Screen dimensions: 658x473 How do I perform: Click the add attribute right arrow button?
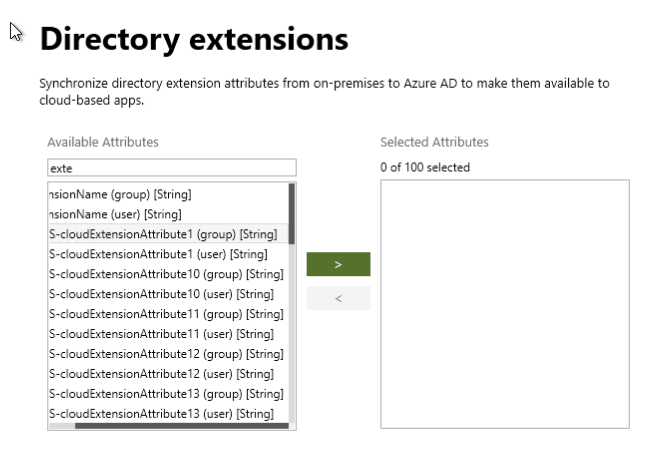338,264
